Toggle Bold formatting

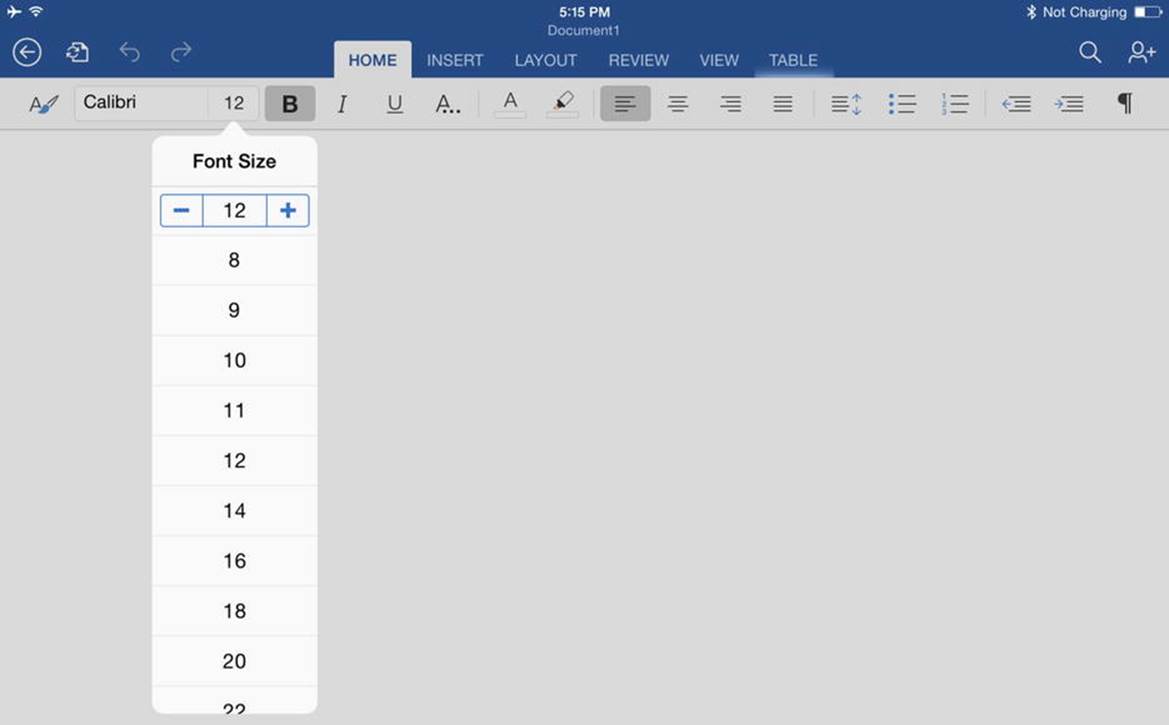[290, 104]
